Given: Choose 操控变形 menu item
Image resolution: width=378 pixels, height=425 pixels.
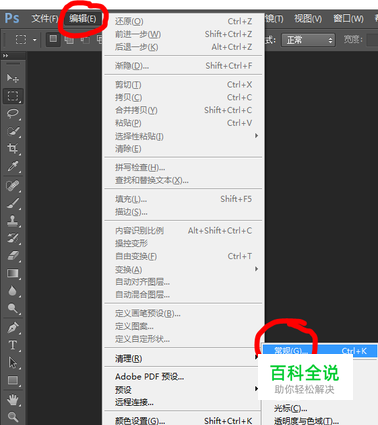Looking at the screenshot, I should click(x=183, y=243).
